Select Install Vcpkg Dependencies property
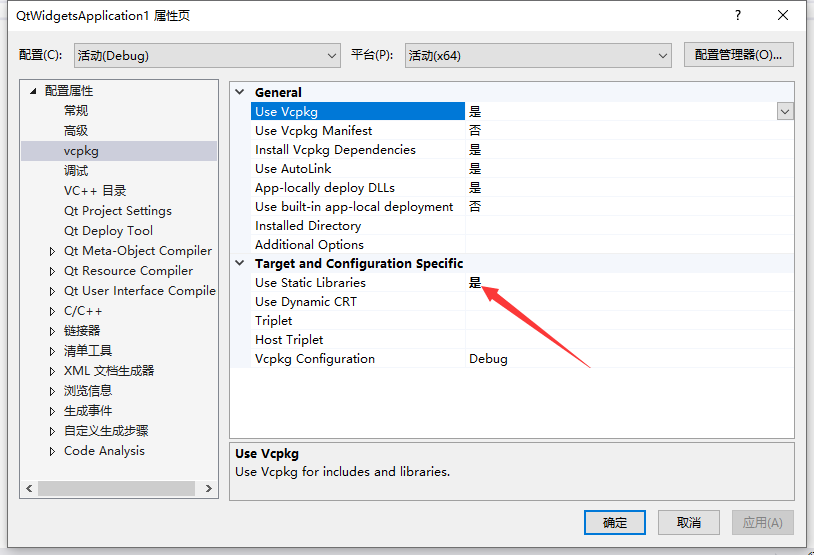 coord(335,150)
